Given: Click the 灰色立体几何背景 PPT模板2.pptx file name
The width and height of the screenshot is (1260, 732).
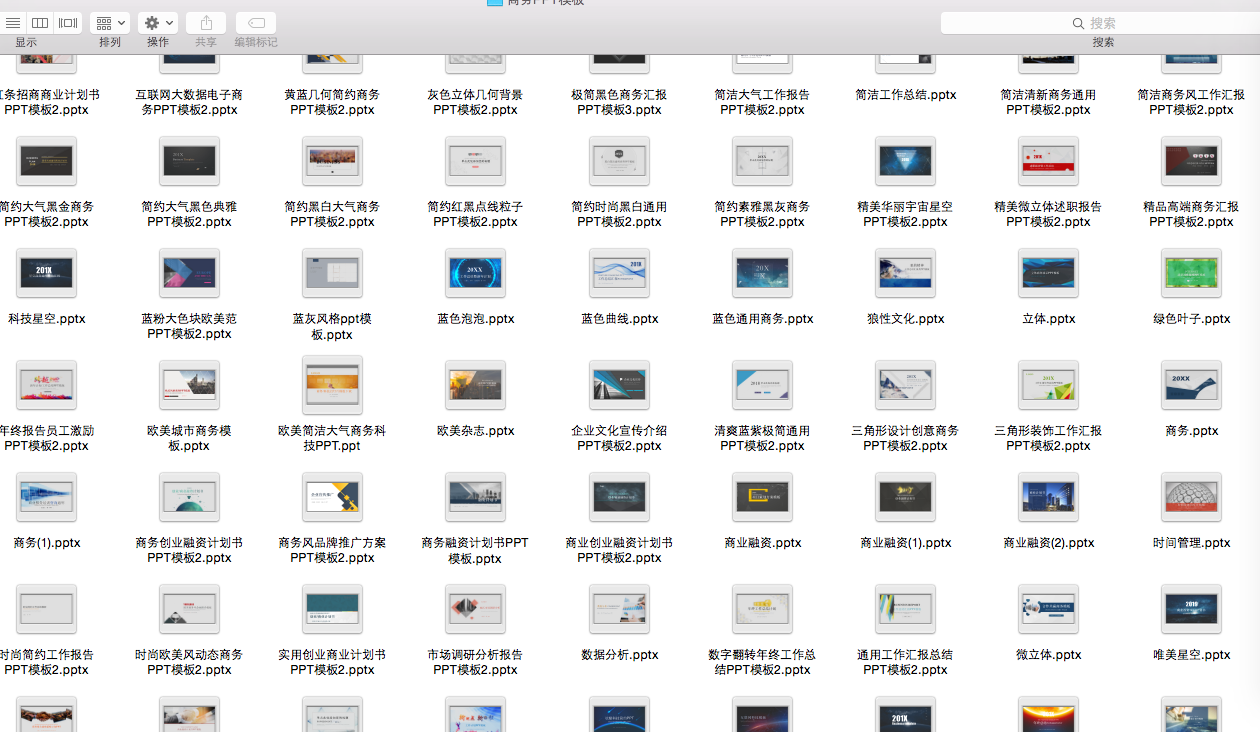Looking at the screenshot, I should (x=475, y=102).
